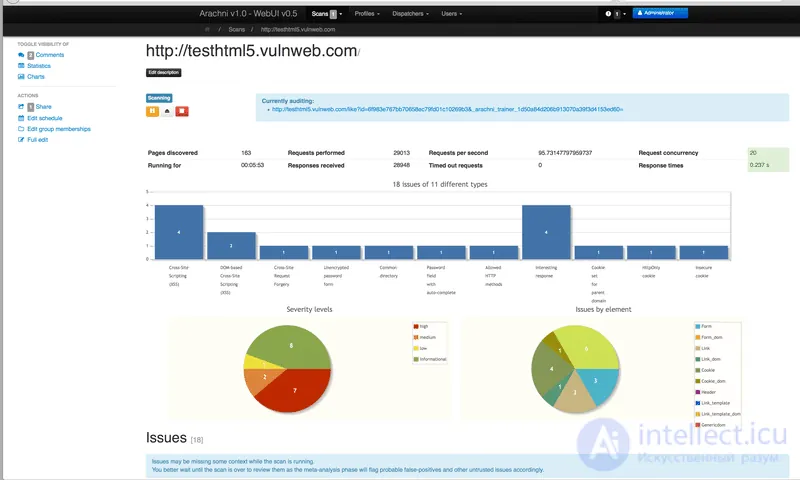Click the Unencrypted password form bar

point(336,252)
